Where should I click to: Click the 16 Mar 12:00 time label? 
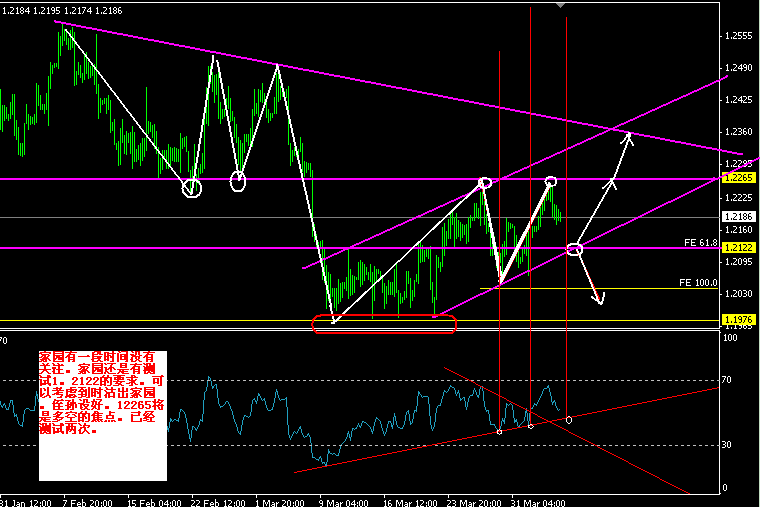click(x=410, y=503)
